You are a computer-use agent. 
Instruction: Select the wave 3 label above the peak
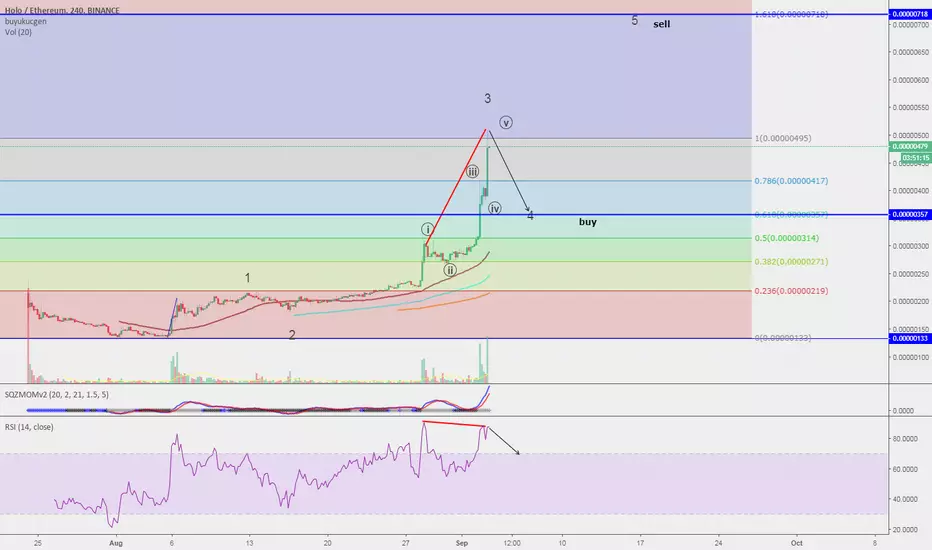487,99
